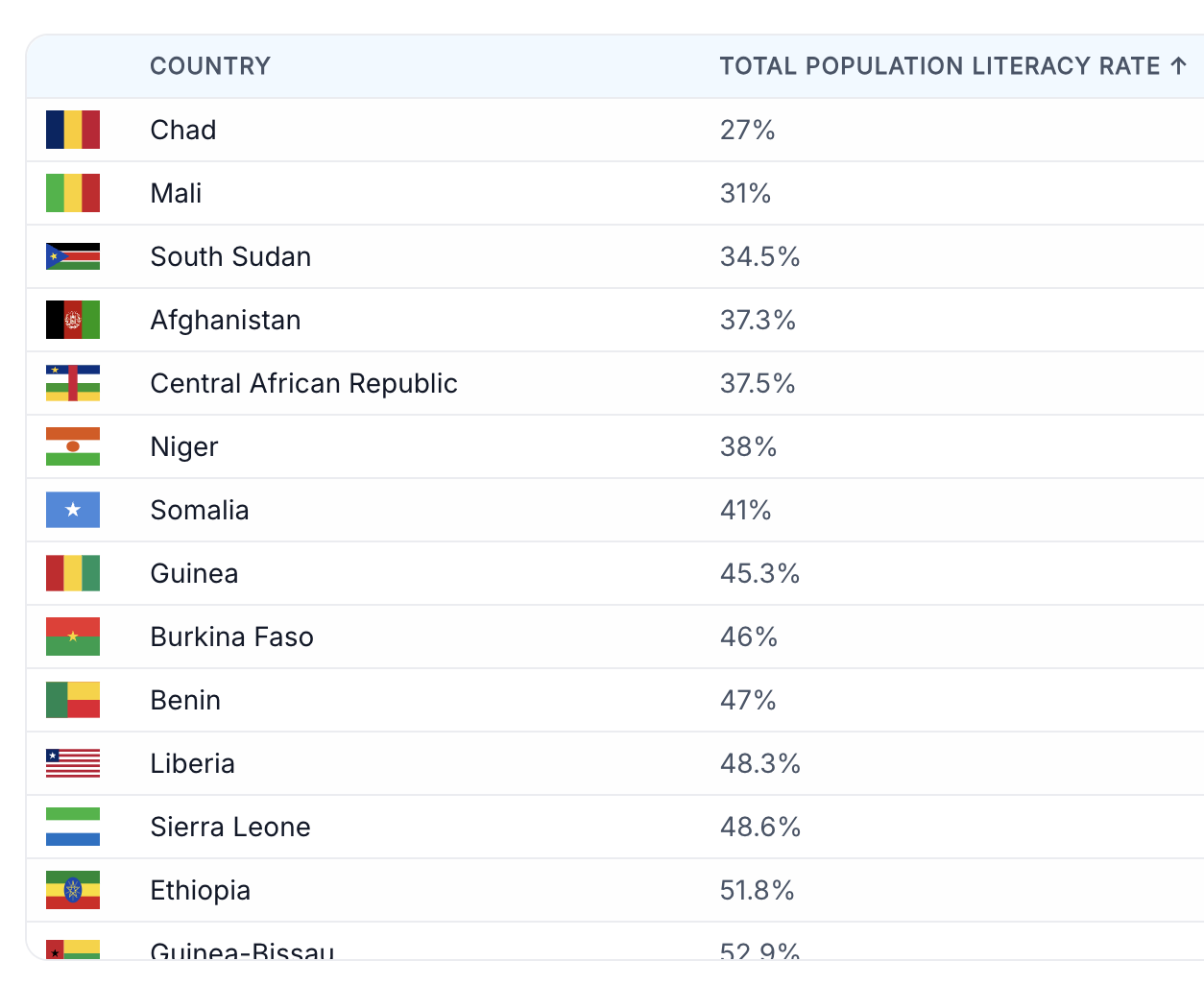Click the South Sudan flag icon
The height and width of the screenshot is (985, 1204).
coord(73,256)
